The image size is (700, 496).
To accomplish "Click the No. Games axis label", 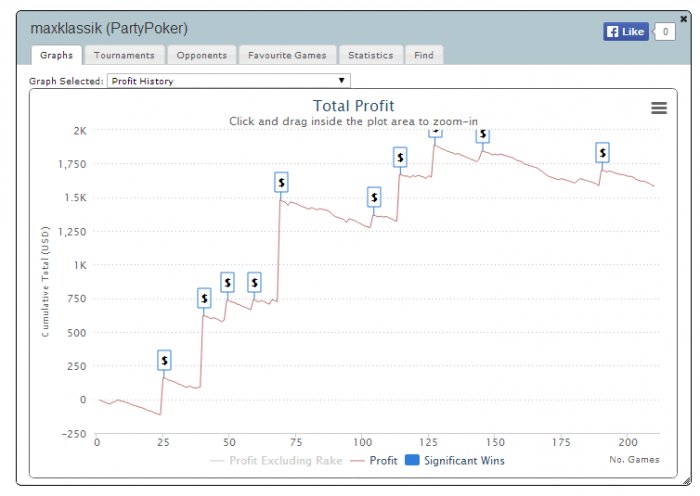I will click(634, 459).
